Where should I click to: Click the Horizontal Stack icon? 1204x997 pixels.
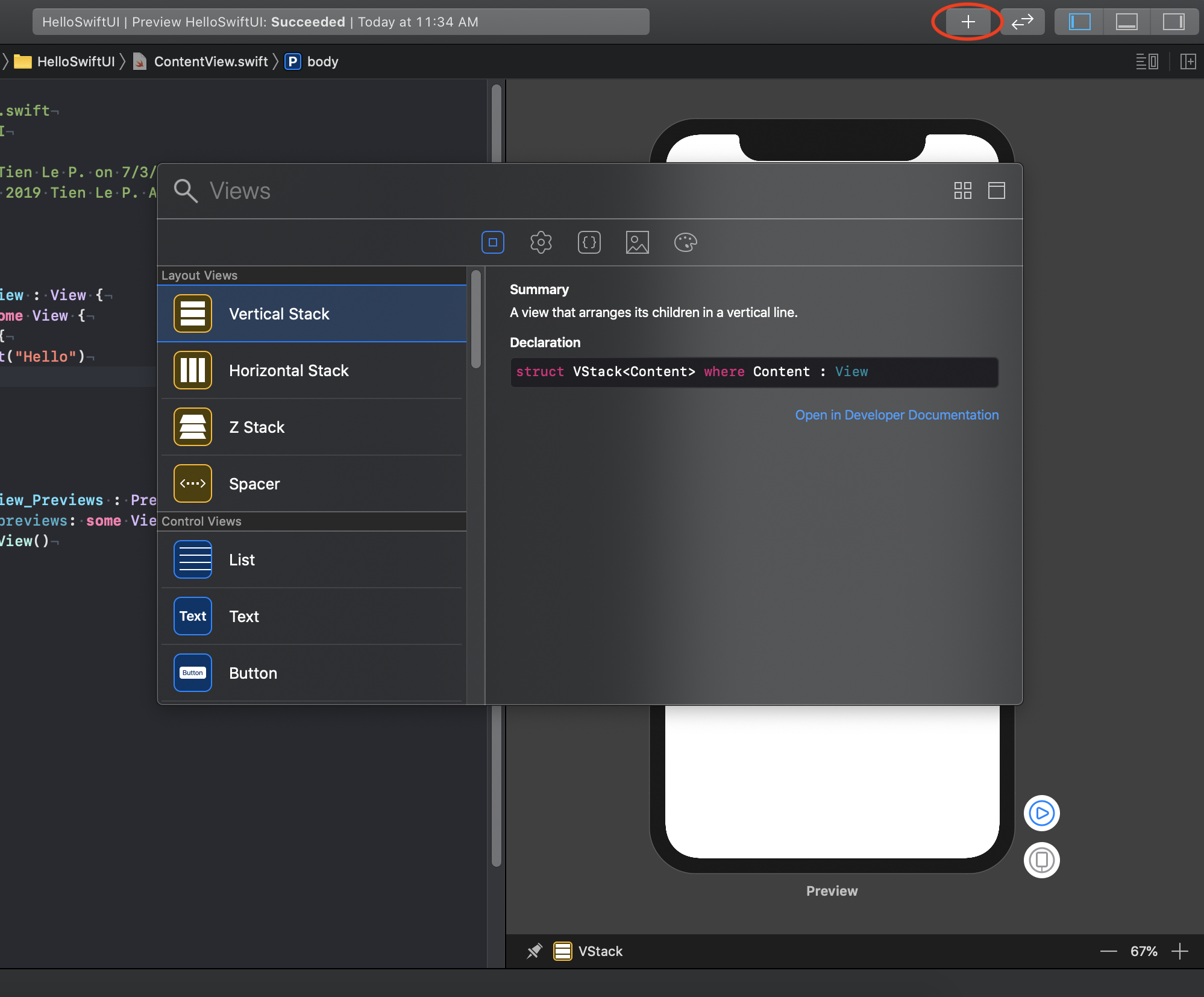tap(193, 371)
